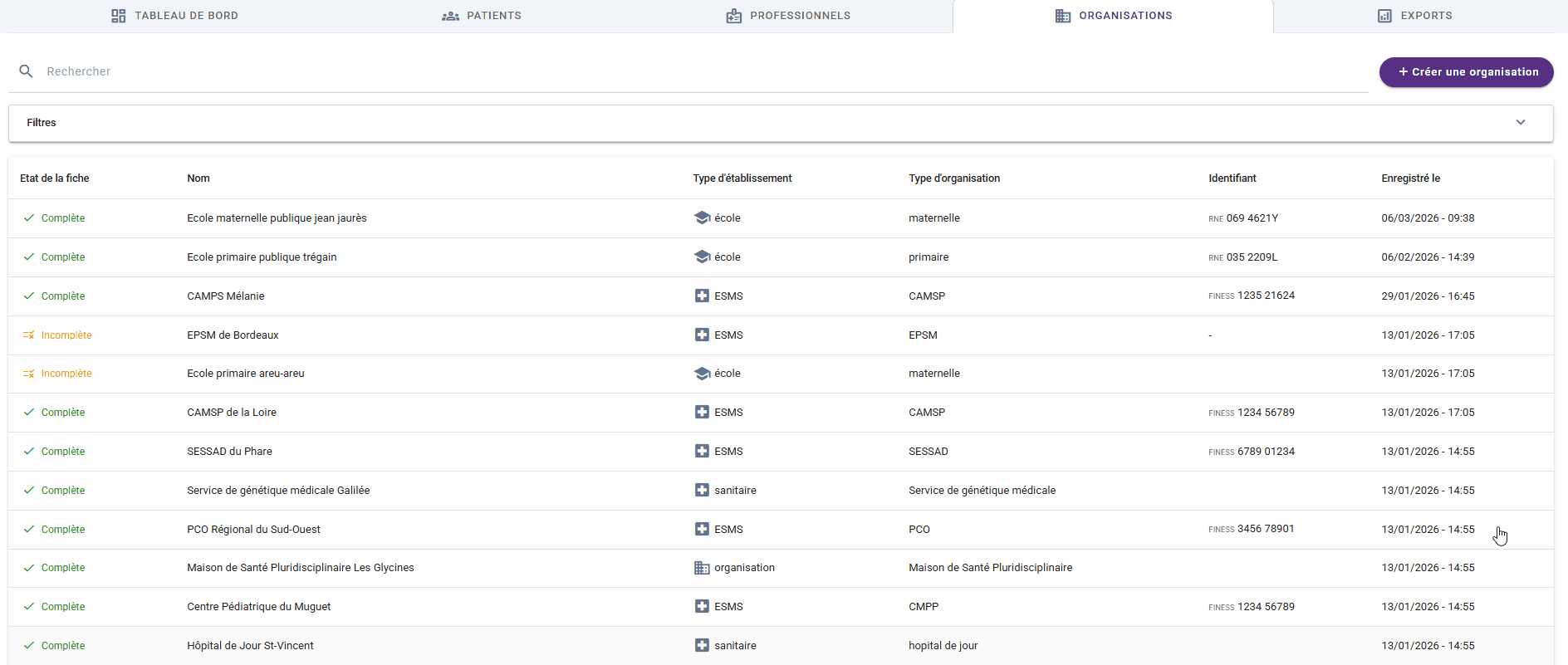
Task: Click school icon for Ecole primaire areu-areu
Action: point(702,374)
